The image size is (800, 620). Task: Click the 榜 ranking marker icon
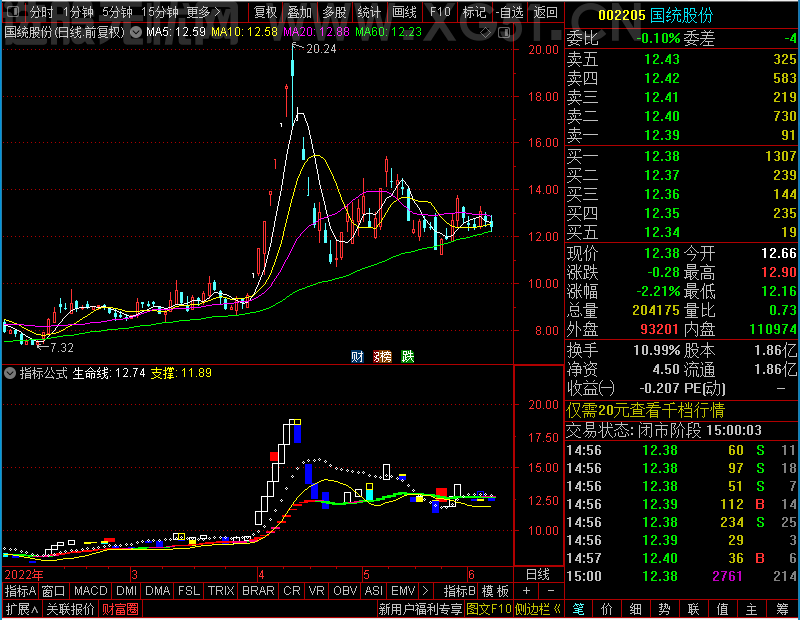pos(382,356)
